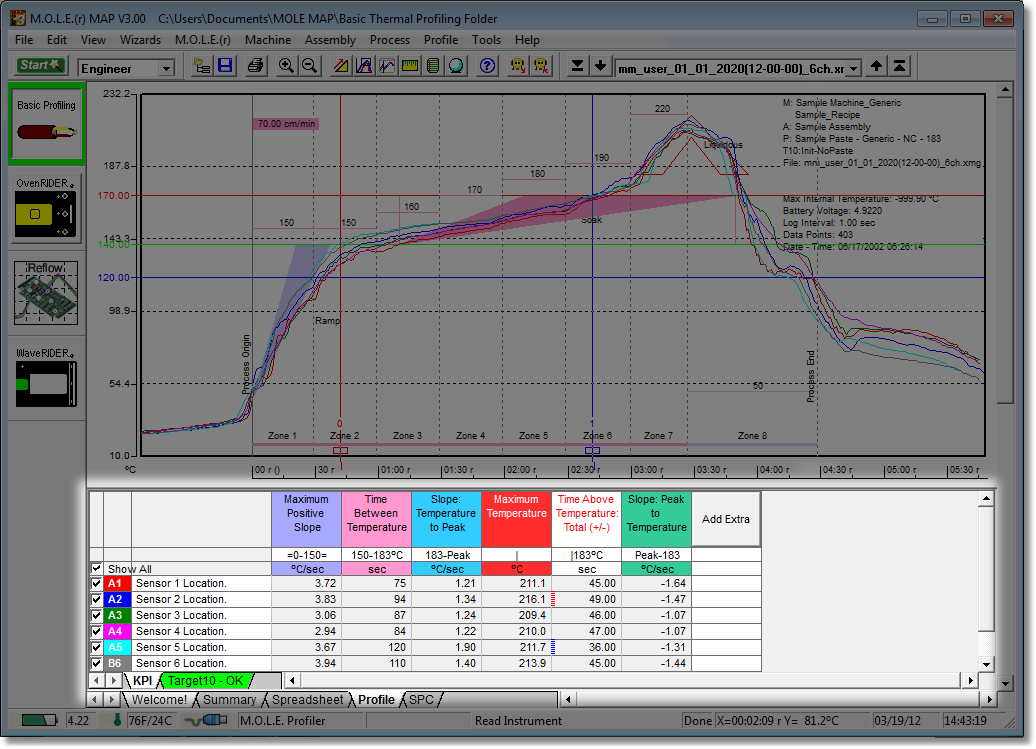
Task: Click the Add Extra column button
Action: click(x=725, y=519)
